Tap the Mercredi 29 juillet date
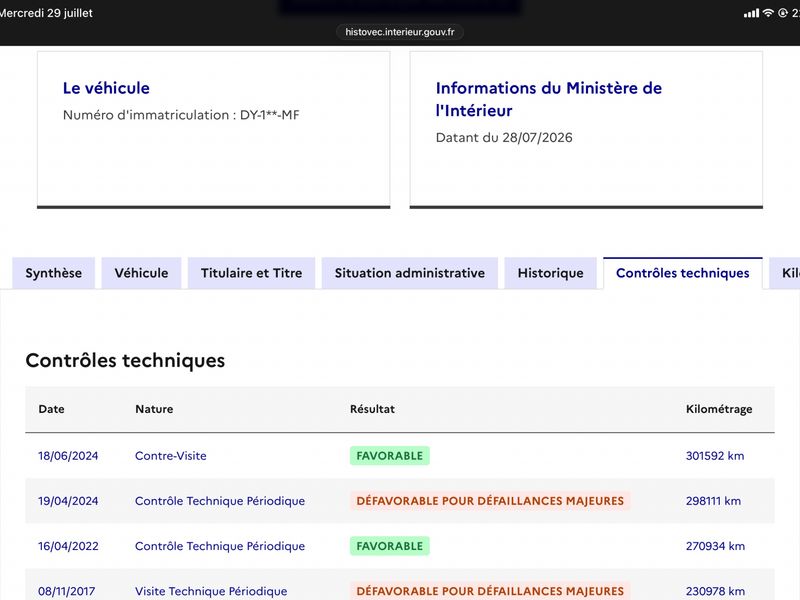The width and height of the screenshot is (800, 600). (x=46, y=13)
